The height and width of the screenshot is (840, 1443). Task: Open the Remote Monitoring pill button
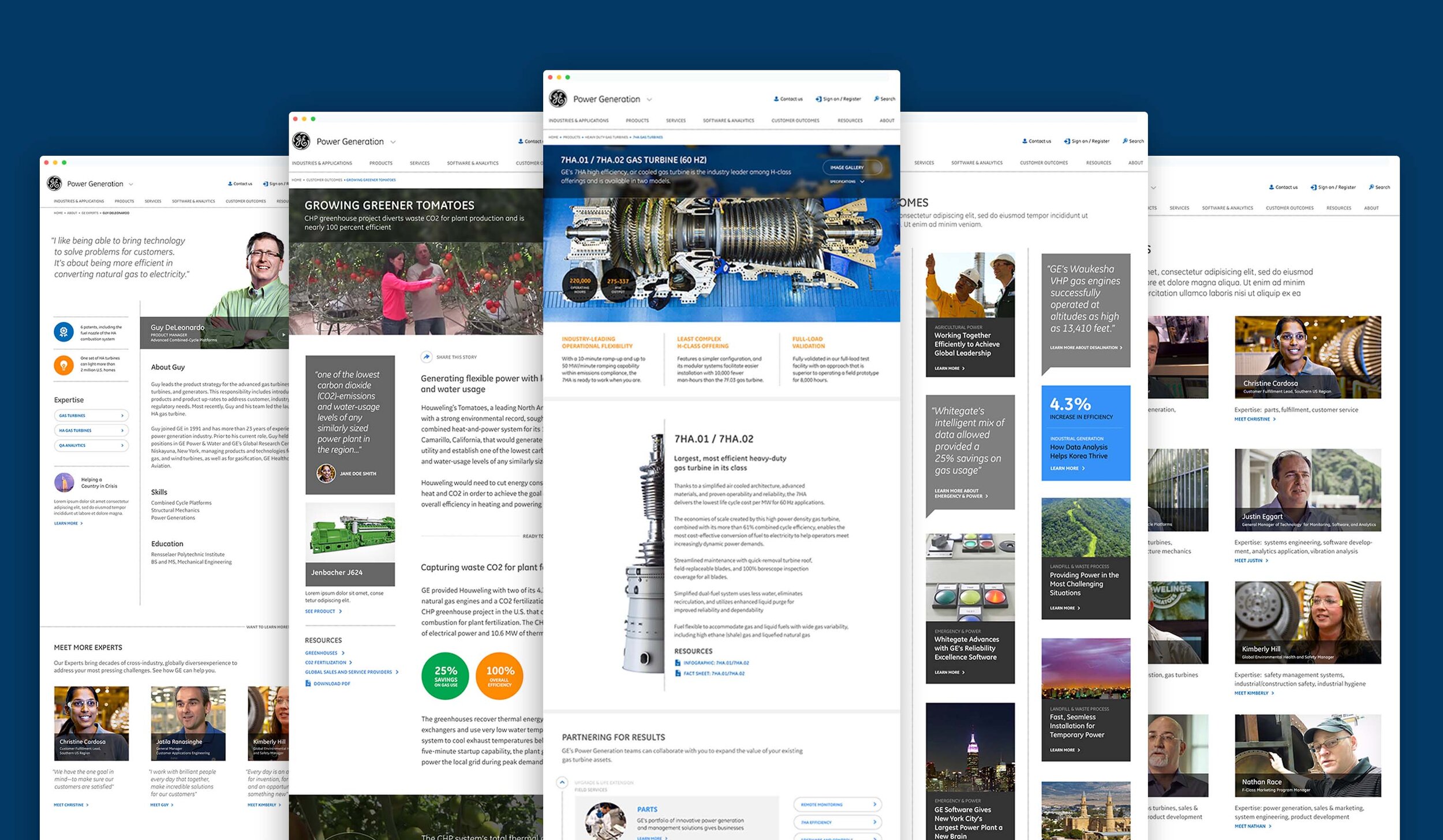tap(838, 804)
